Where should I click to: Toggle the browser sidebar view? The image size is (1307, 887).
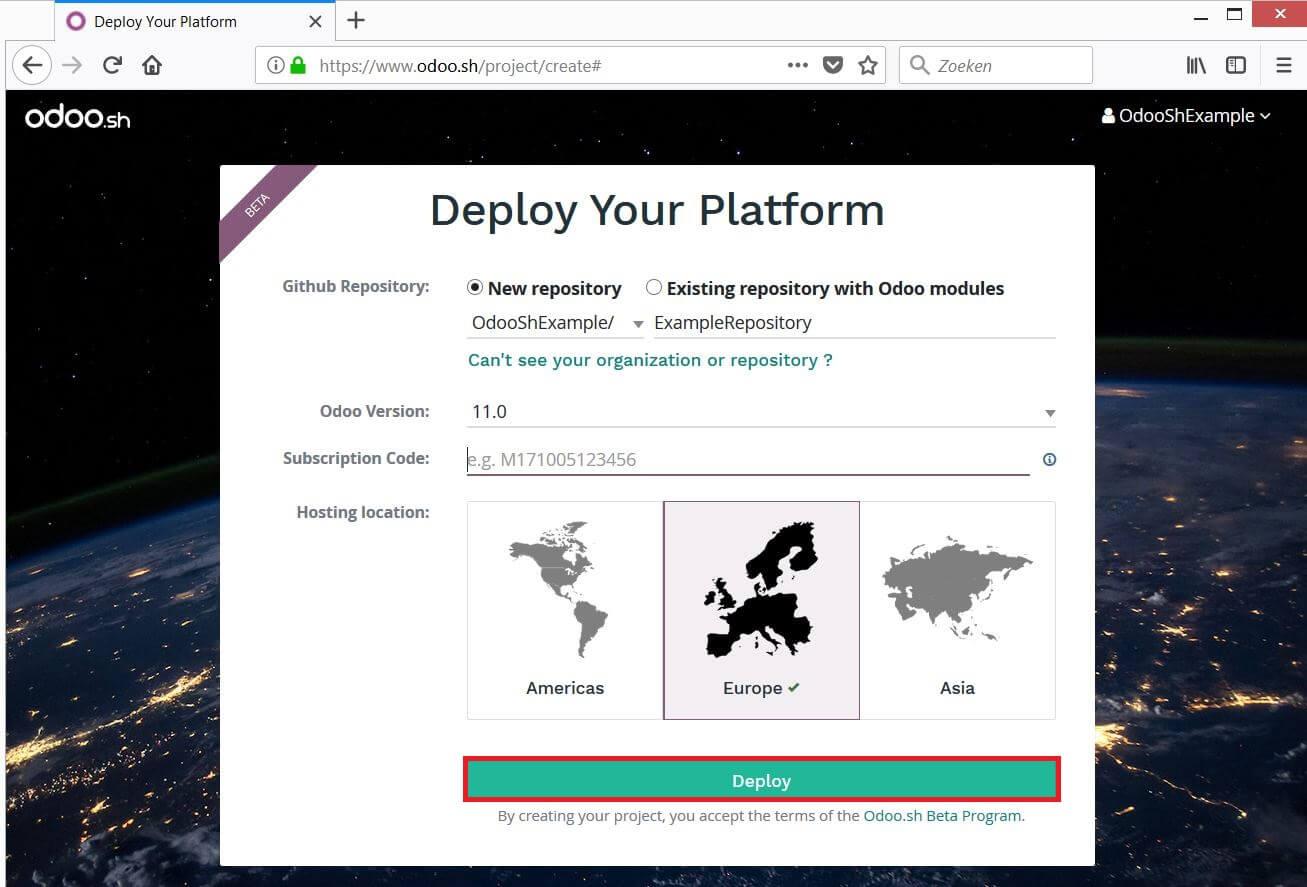tap(1236, 65)
